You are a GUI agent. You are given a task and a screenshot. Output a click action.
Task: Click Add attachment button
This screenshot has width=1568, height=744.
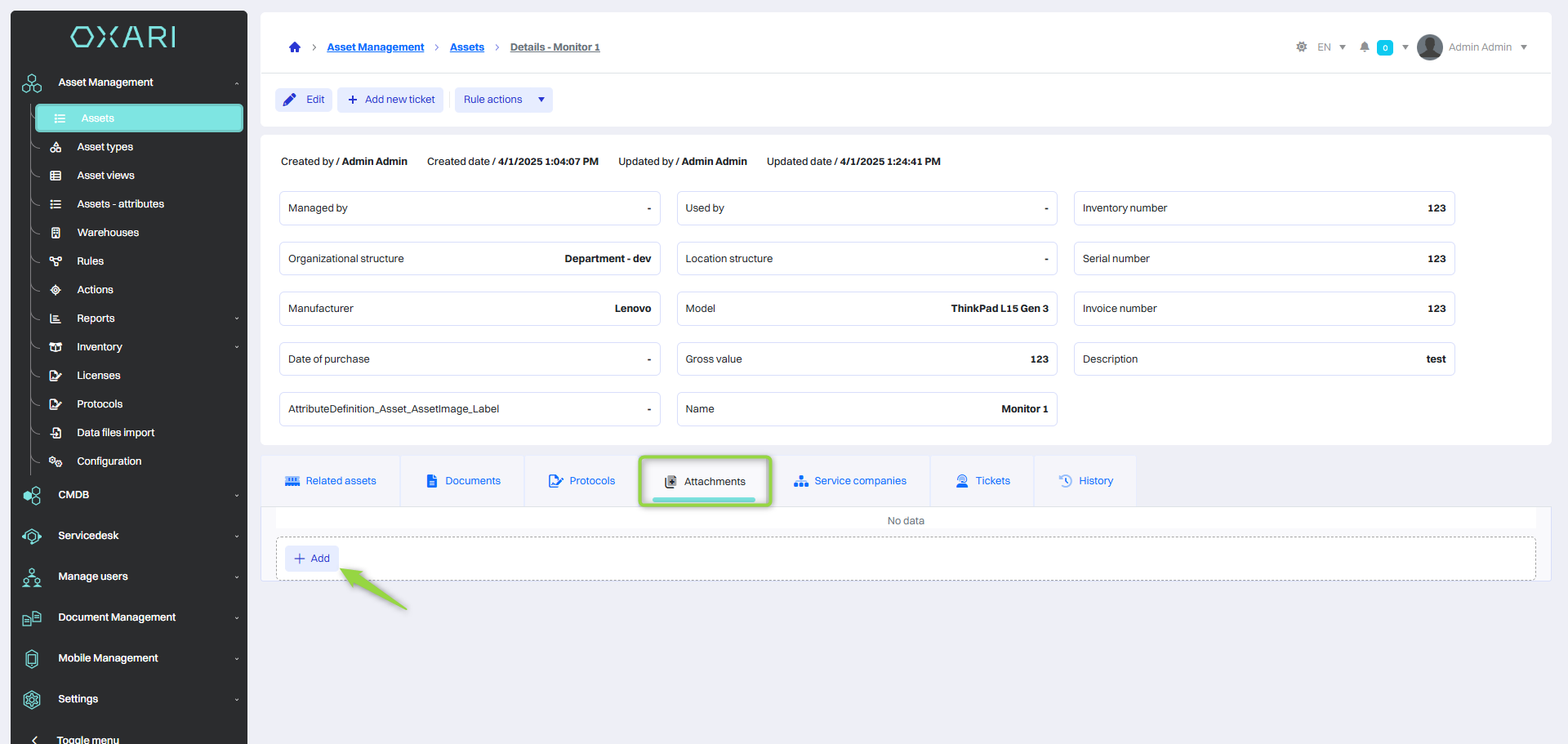pyautogui.click(x=312, y=559)
